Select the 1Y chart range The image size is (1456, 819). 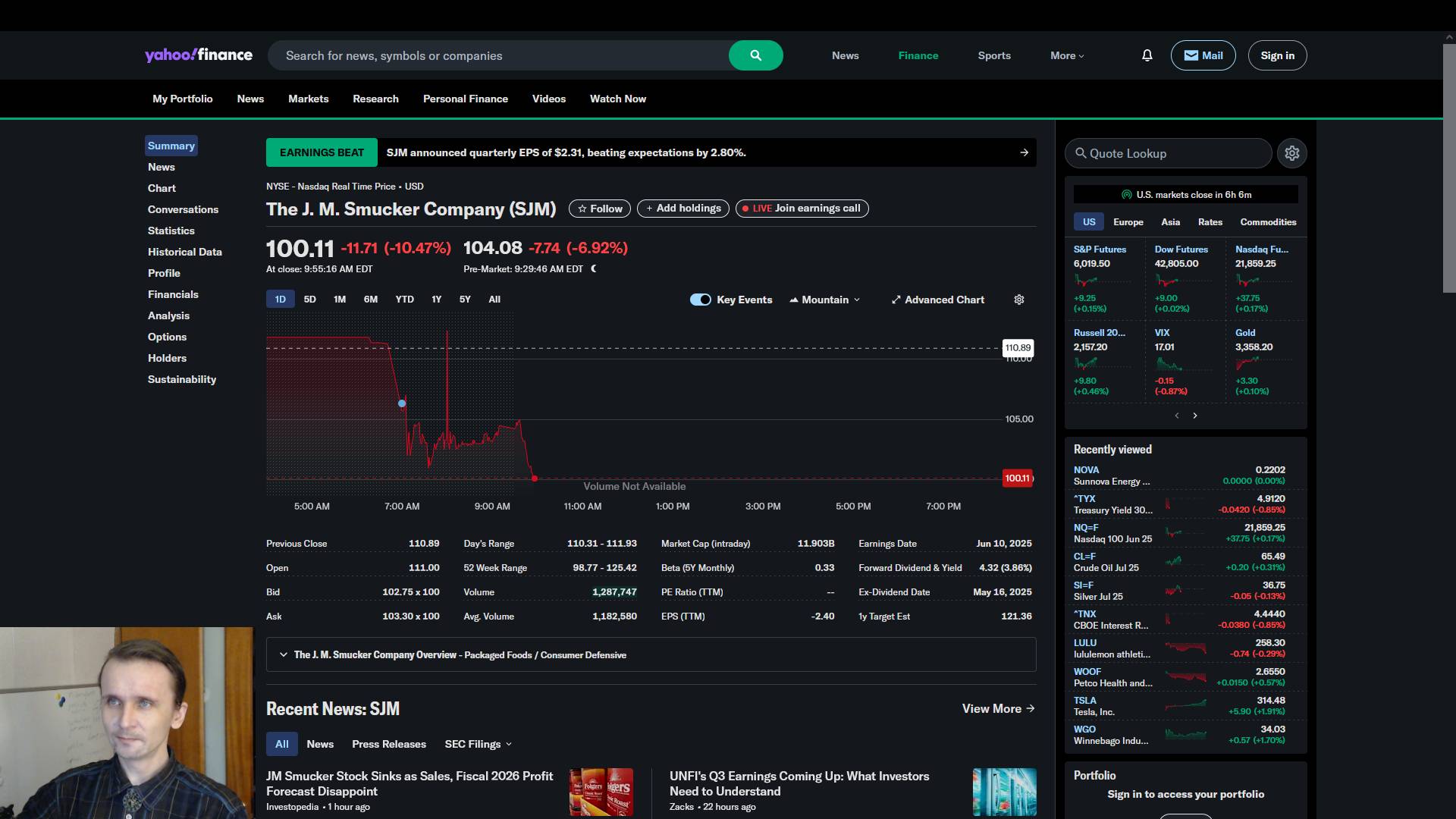pos(436,300)
